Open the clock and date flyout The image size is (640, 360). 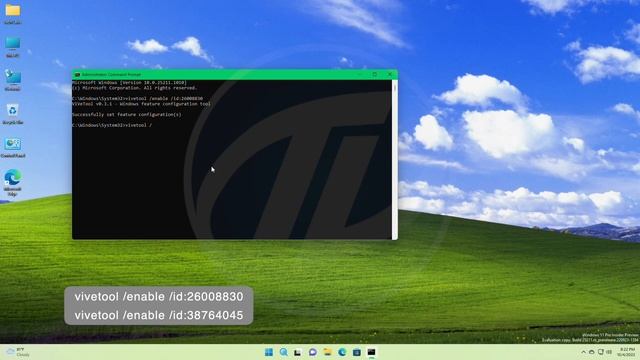[x=627, y=352]
